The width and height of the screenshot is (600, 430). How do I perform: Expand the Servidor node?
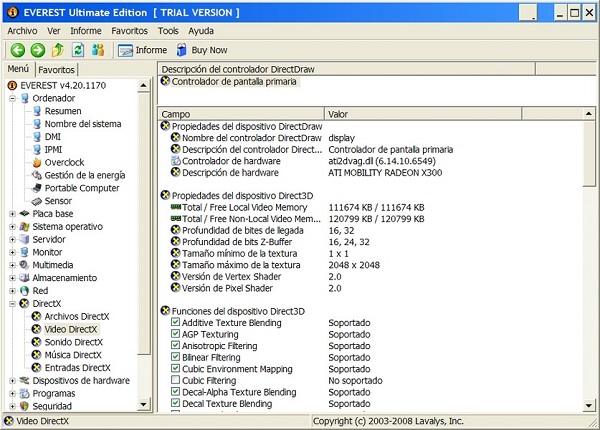tap(12, 239)
